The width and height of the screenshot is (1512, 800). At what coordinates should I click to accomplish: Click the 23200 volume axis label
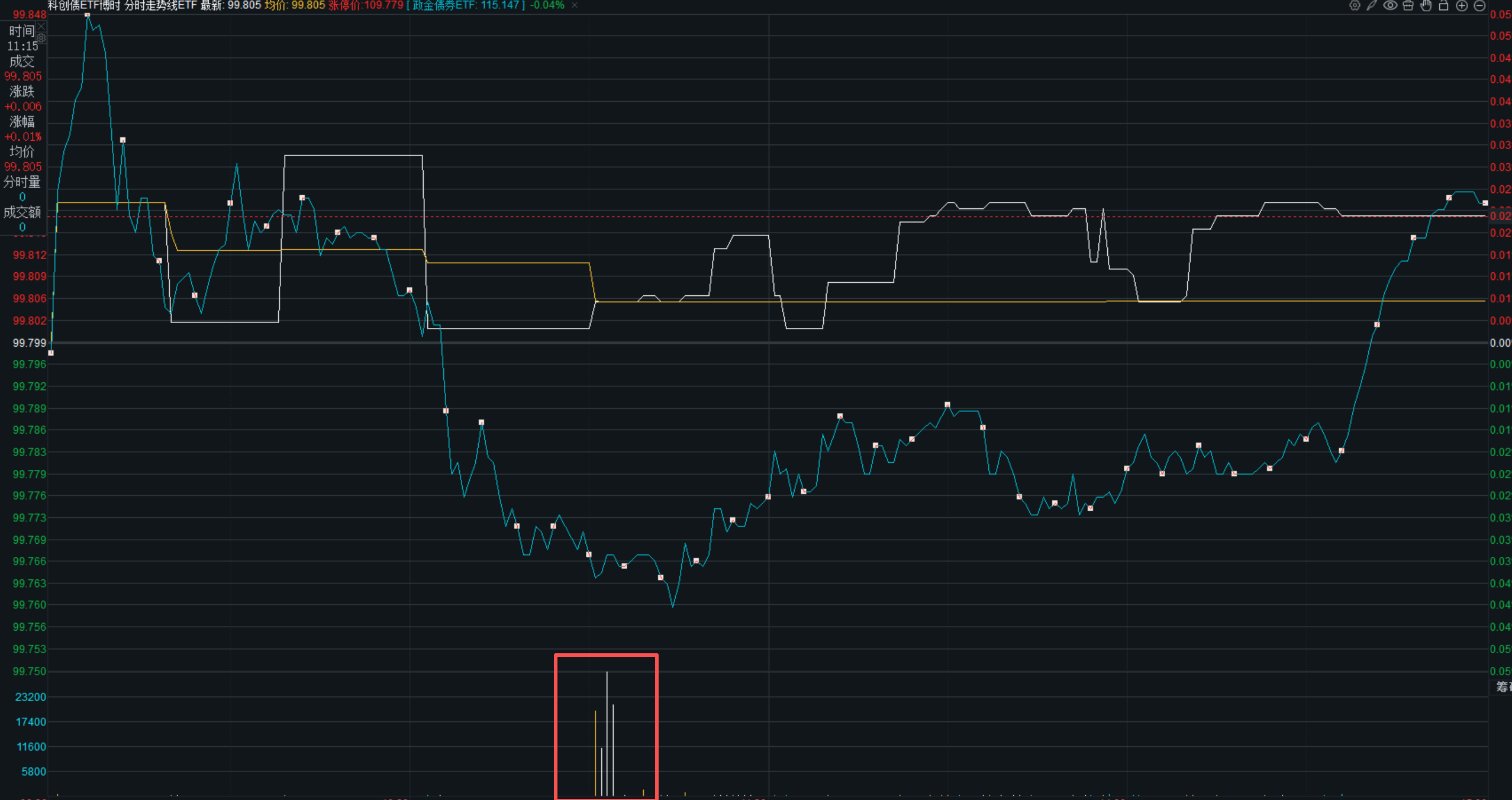point(31,697)
